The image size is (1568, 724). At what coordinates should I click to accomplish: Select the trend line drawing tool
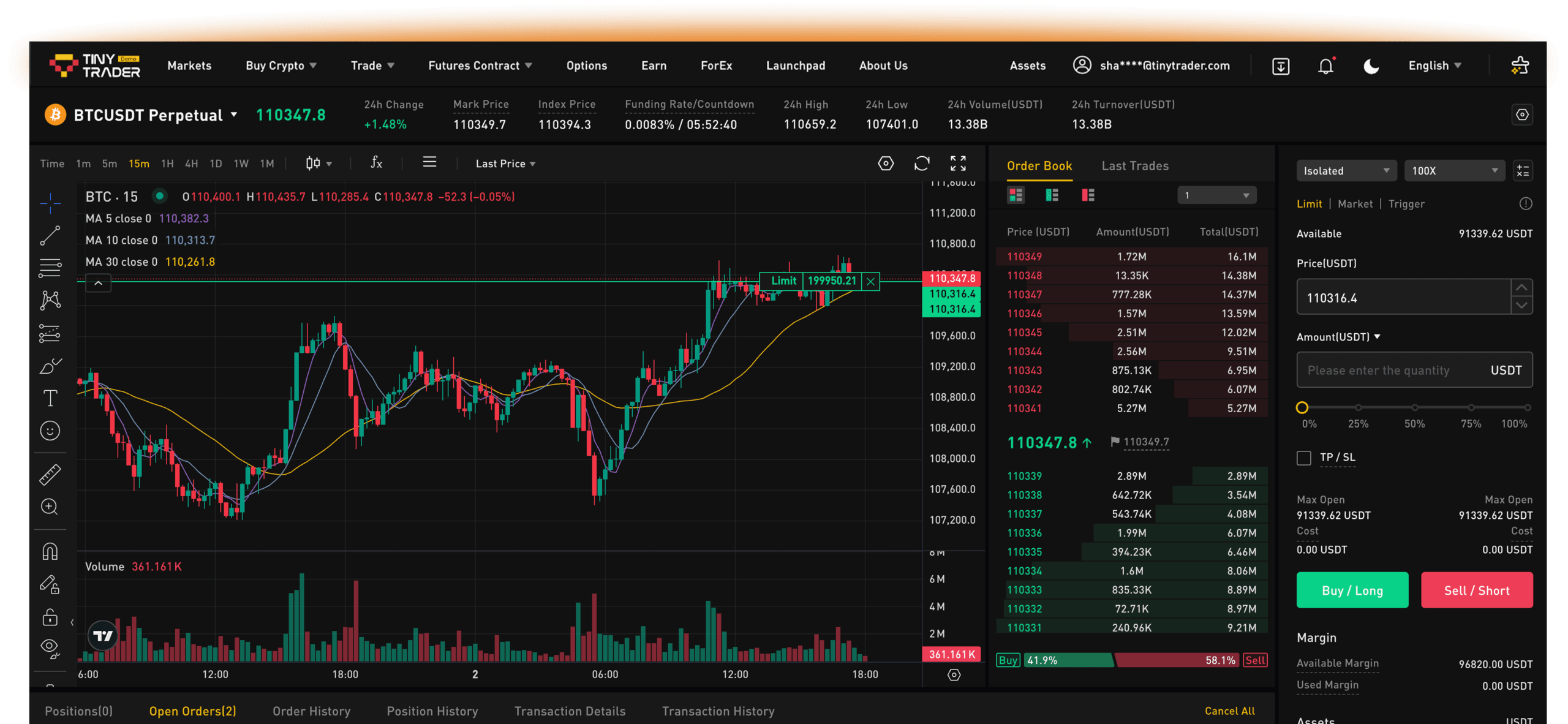pyautogui.click(x=50, y=233)
